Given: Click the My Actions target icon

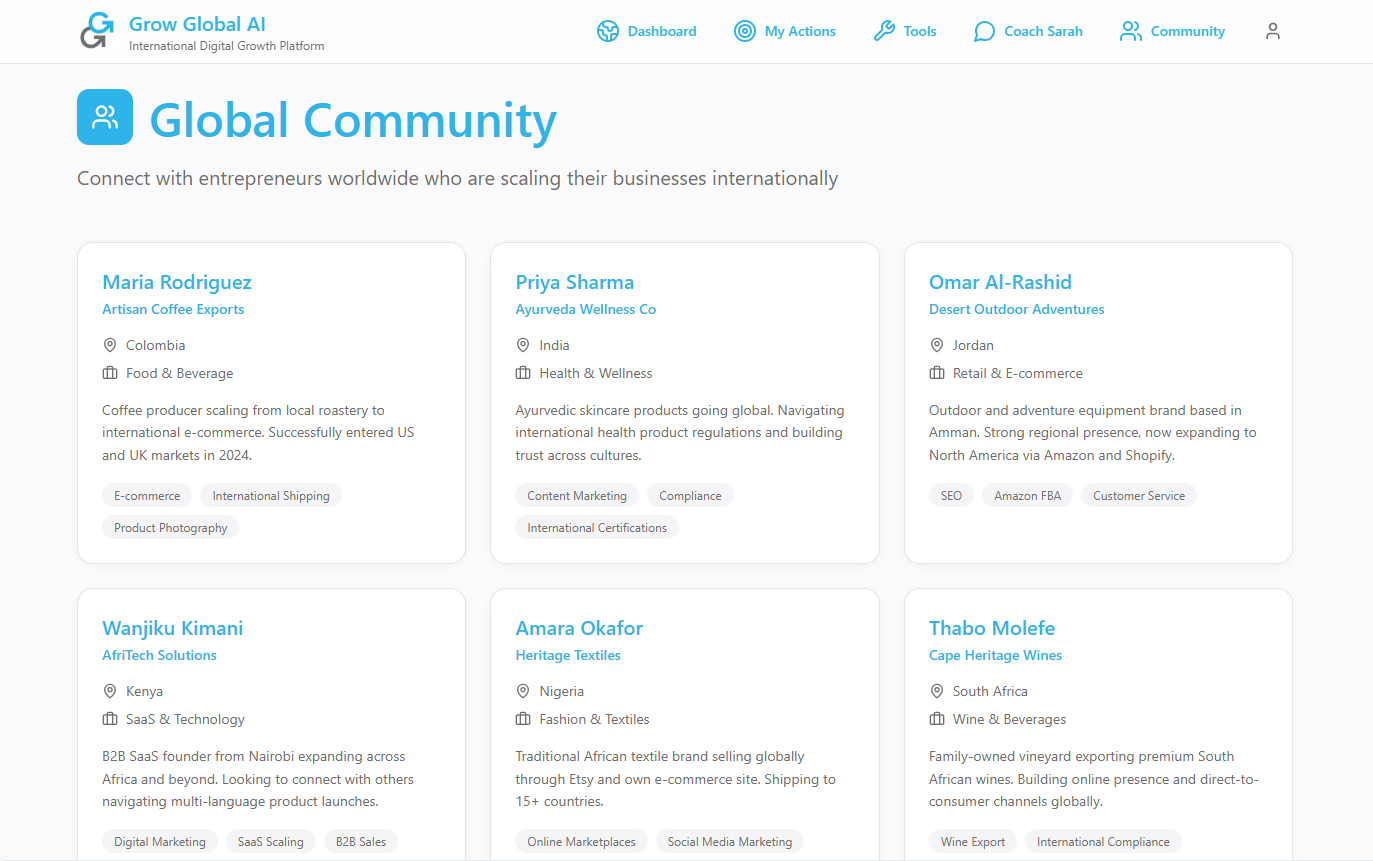Looking at the screenshot, I should click(745, 31).
